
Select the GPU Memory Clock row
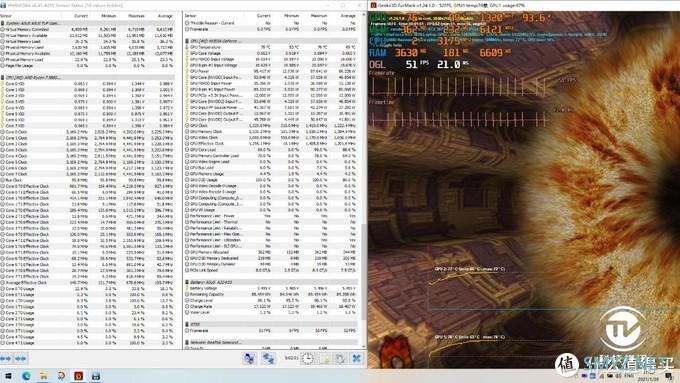pyautogui.click(x=271, y=131)
